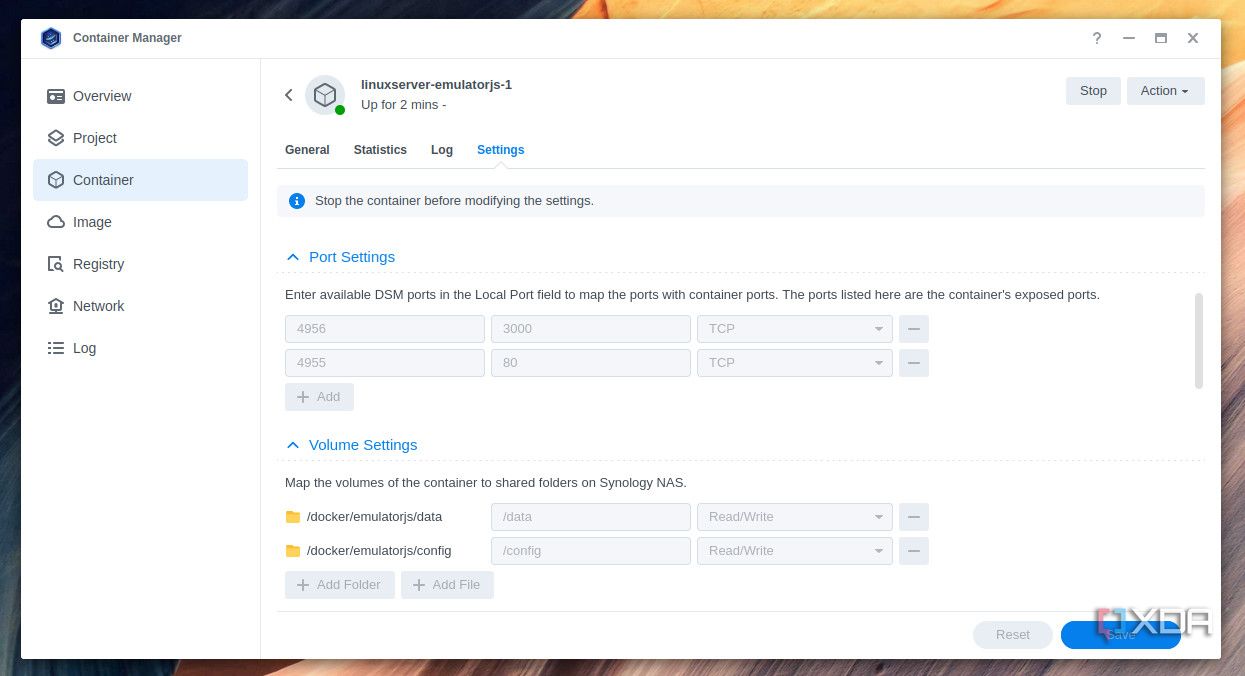Open Registry in the sidebar

tap(140, 264)
